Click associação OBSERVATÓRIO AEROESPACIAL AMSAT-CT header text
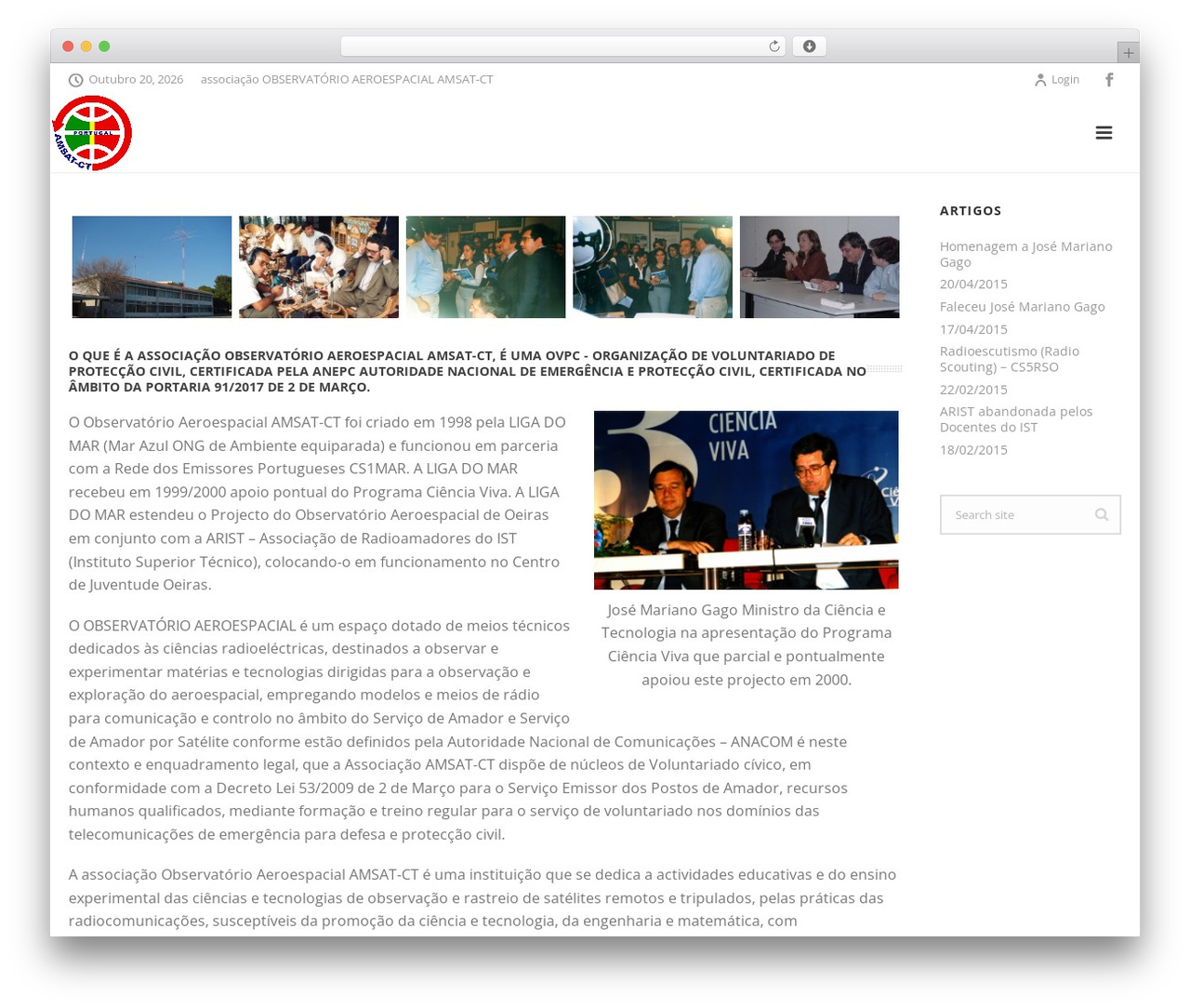The image size is (1190, 1008). click(347, 80)
